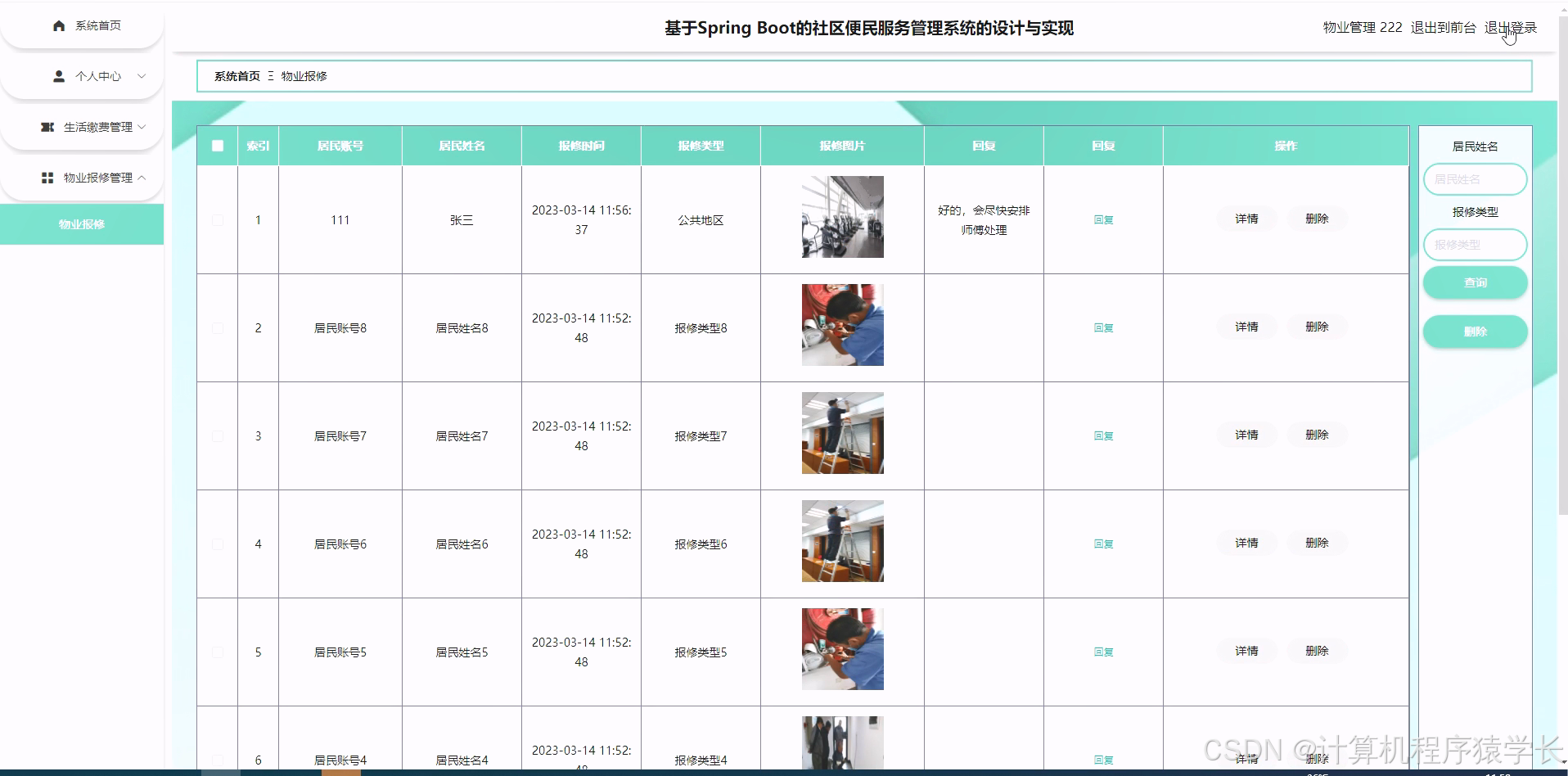Click the cell 公共地区
Viewport: 1568px width, 776px height.
tap(701, 220)
